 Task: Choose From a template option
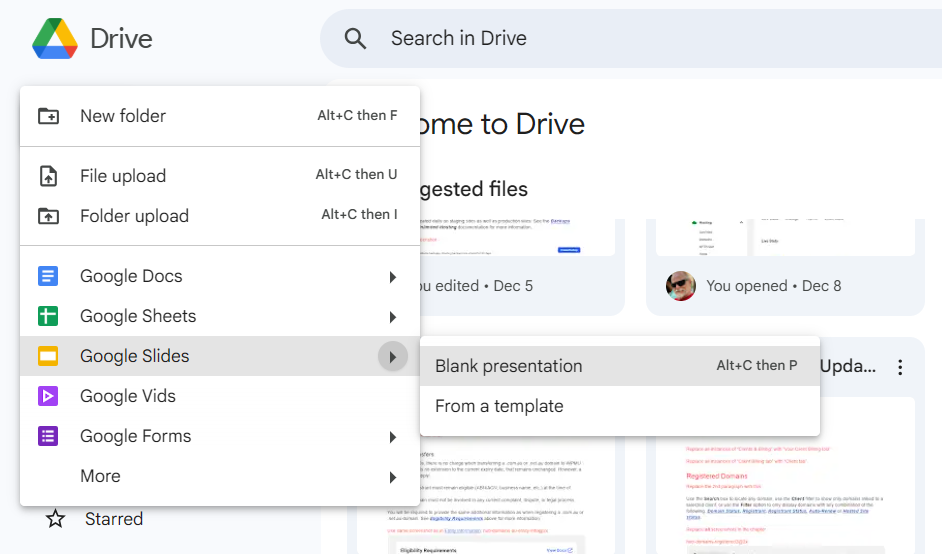(x=620, y=406)
